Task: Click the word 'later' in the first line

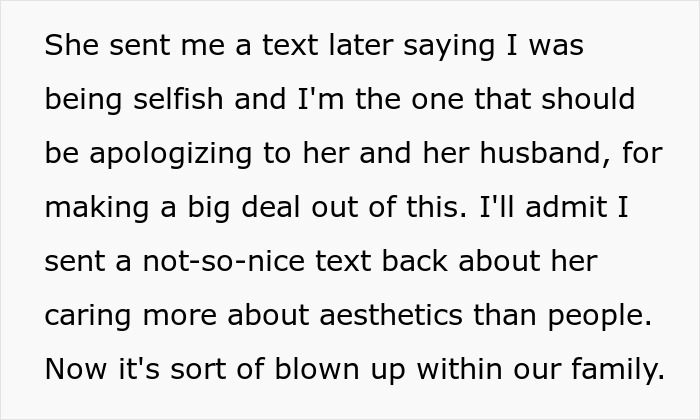Action: (x=361, y=45)
